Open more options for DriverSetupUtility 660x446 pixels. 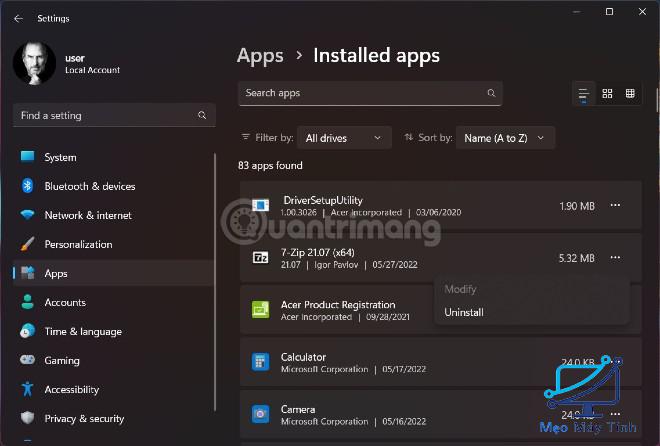coord(615,205)
